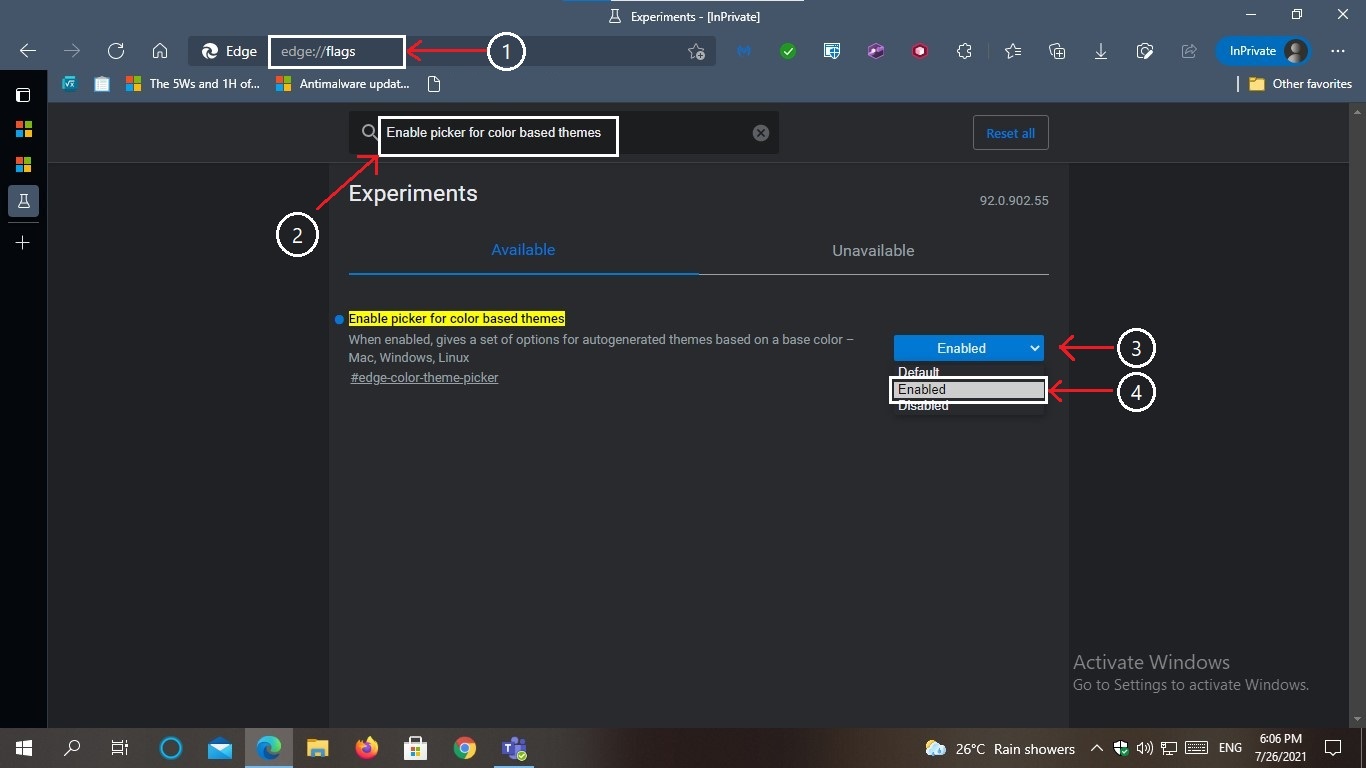1366x768 pixels.
Task: Click the Reset all button
Action: (1010, 132)
